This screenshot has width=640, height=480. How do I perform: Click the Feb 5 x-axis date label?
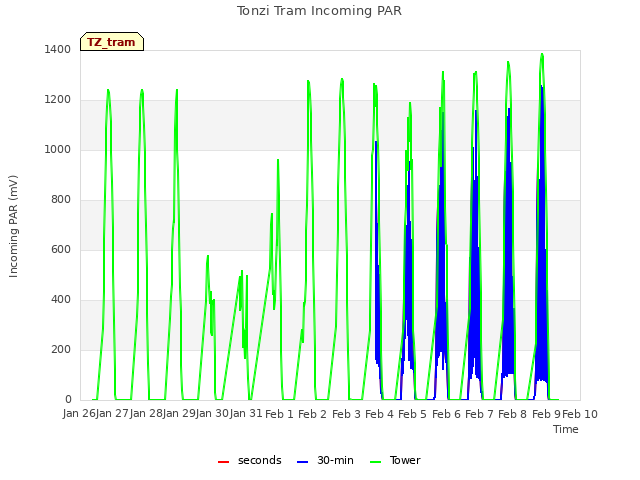[413, 414]
